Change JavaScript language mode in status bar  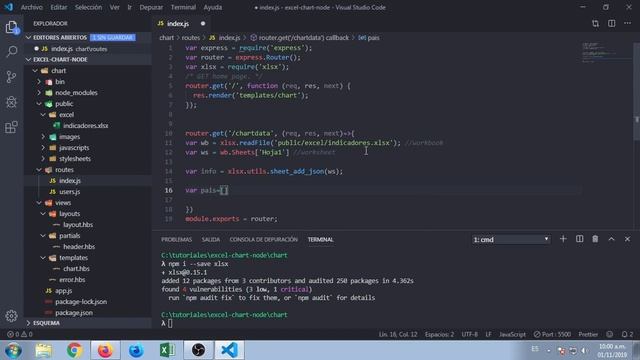coord(513,334)
